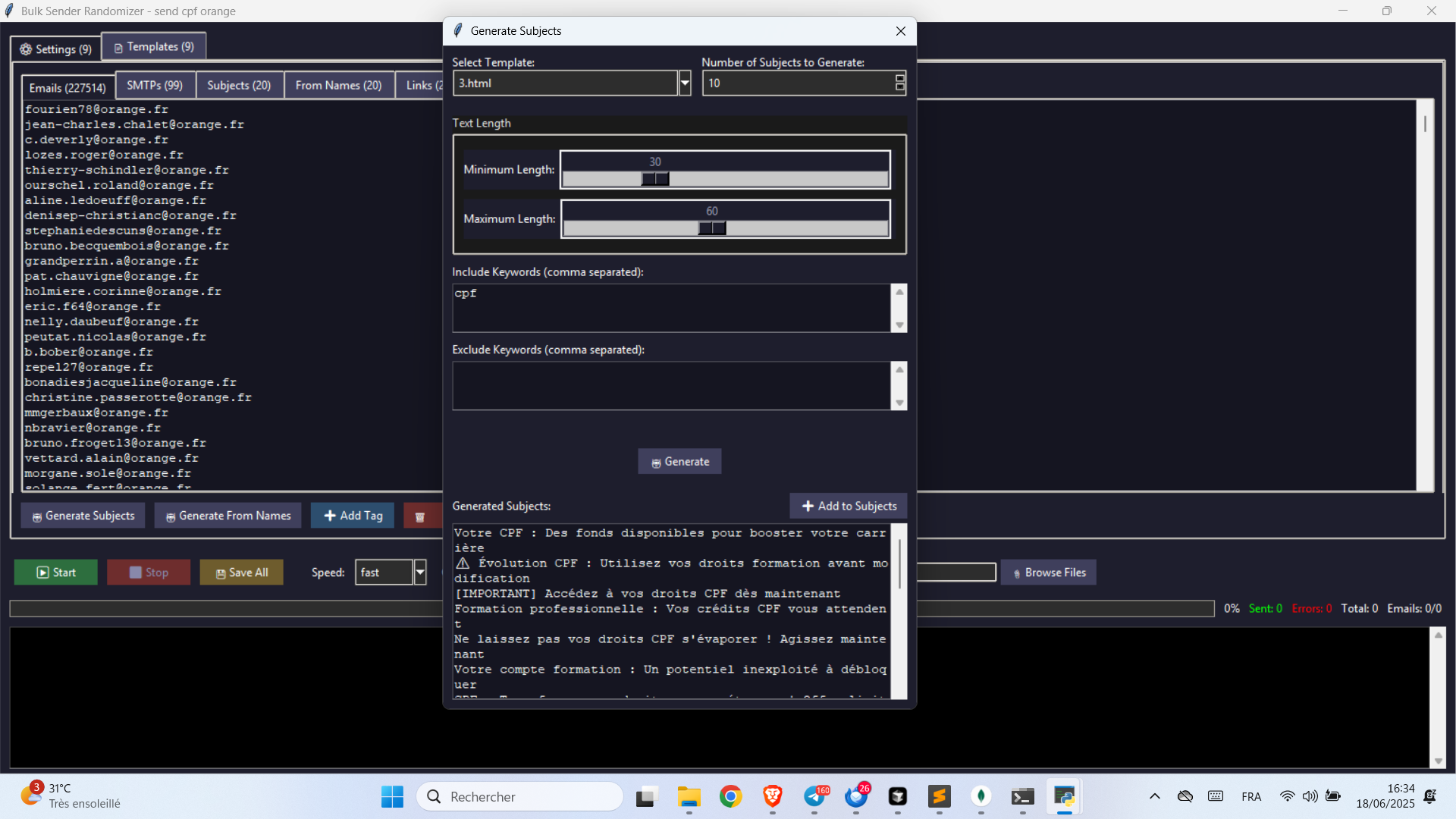Click inside the Exclude Keywords text field
The width and height of the screenshot is (1456, 819).
click(671, 385)
